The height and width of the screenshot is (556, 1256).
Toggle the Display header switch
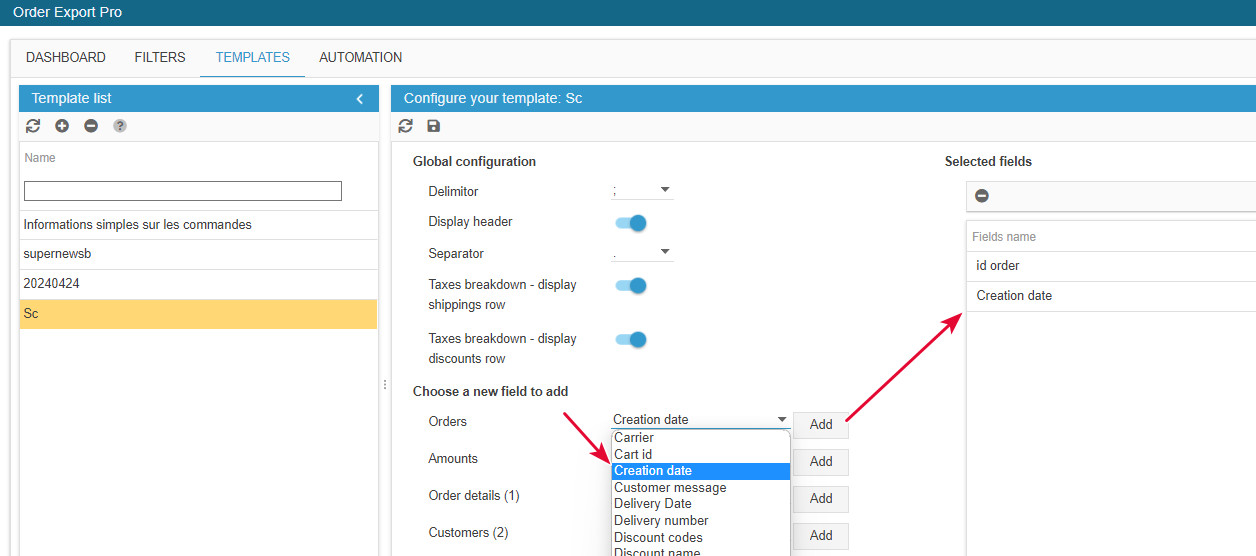[631, 223]
